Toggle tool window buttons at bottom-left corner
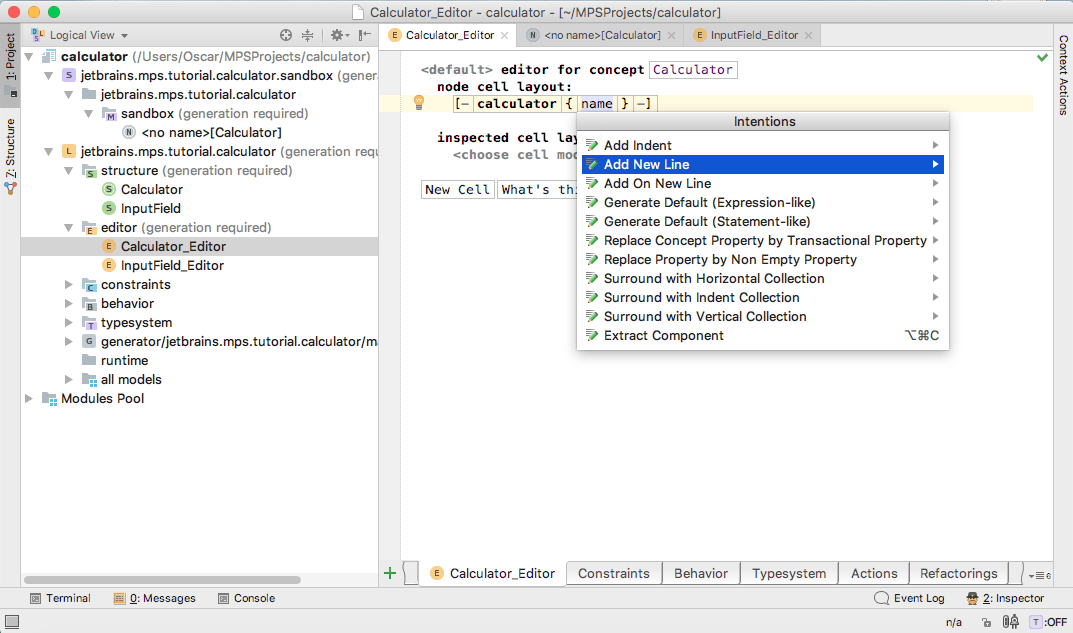Image resolution: width=1073 pixels, height=633 pixels. click(x=10, y=622)
